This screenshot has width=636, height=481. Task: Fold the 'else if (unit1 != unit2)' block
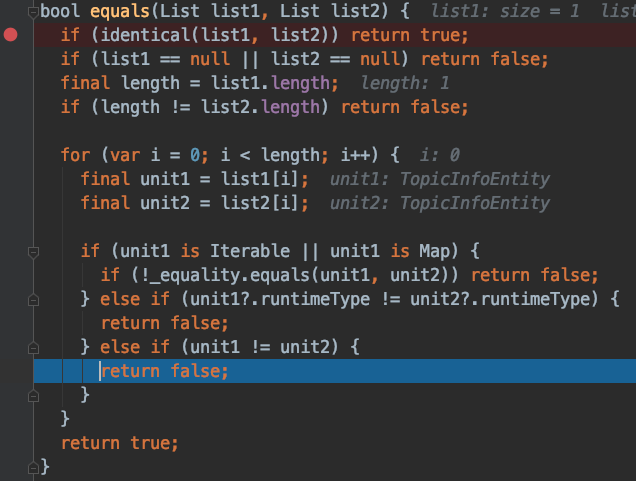pyautogui.click(x=33, y=347)
